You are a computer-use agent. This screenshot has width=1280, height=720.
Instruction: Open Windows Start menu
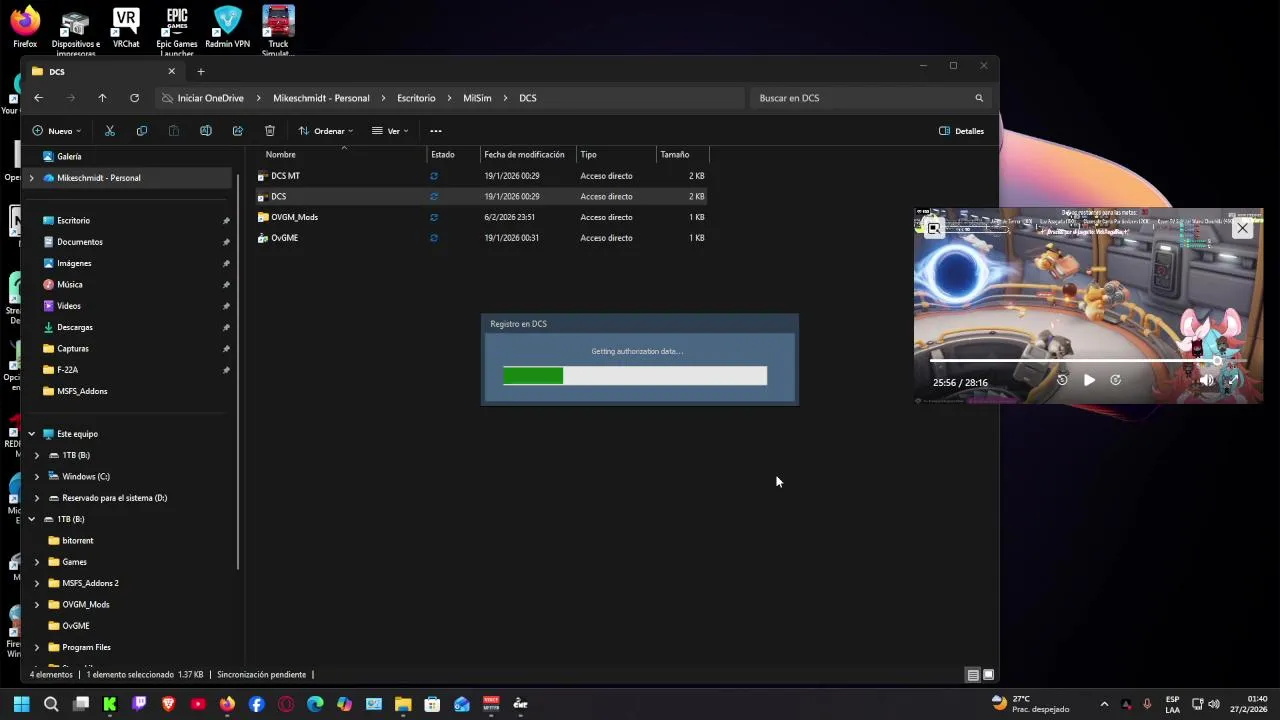click(21, 704)
